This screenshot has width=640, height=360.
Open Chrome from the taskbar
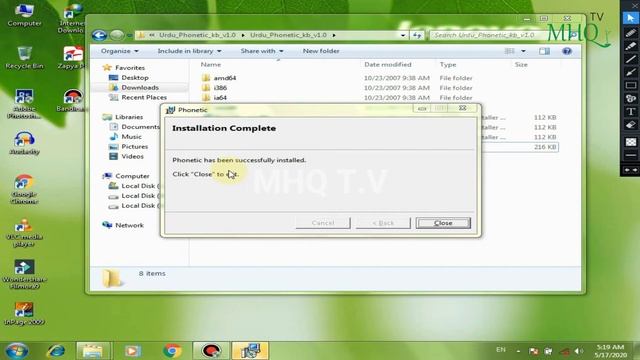pos(172,351)
